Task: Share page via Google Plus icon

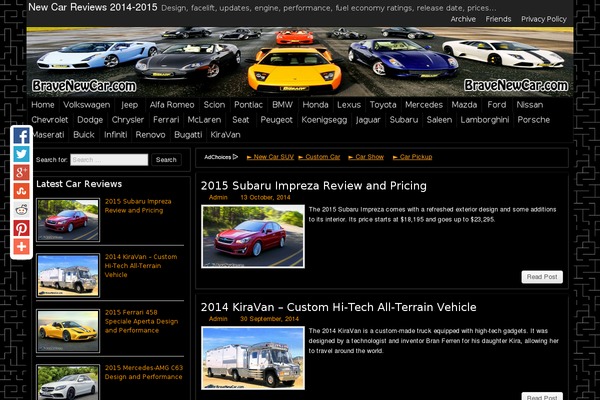Action: pos(21,173)
